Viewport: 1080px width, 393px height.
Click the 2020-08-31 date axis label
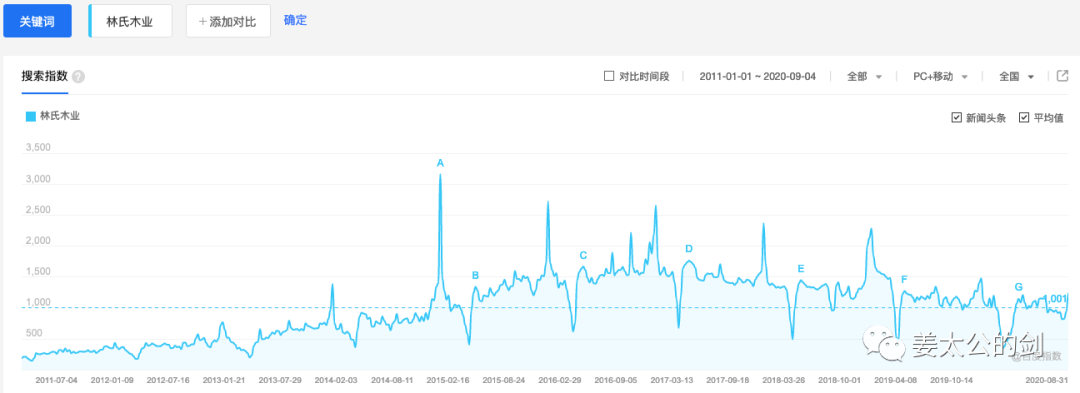(1046, 379)
